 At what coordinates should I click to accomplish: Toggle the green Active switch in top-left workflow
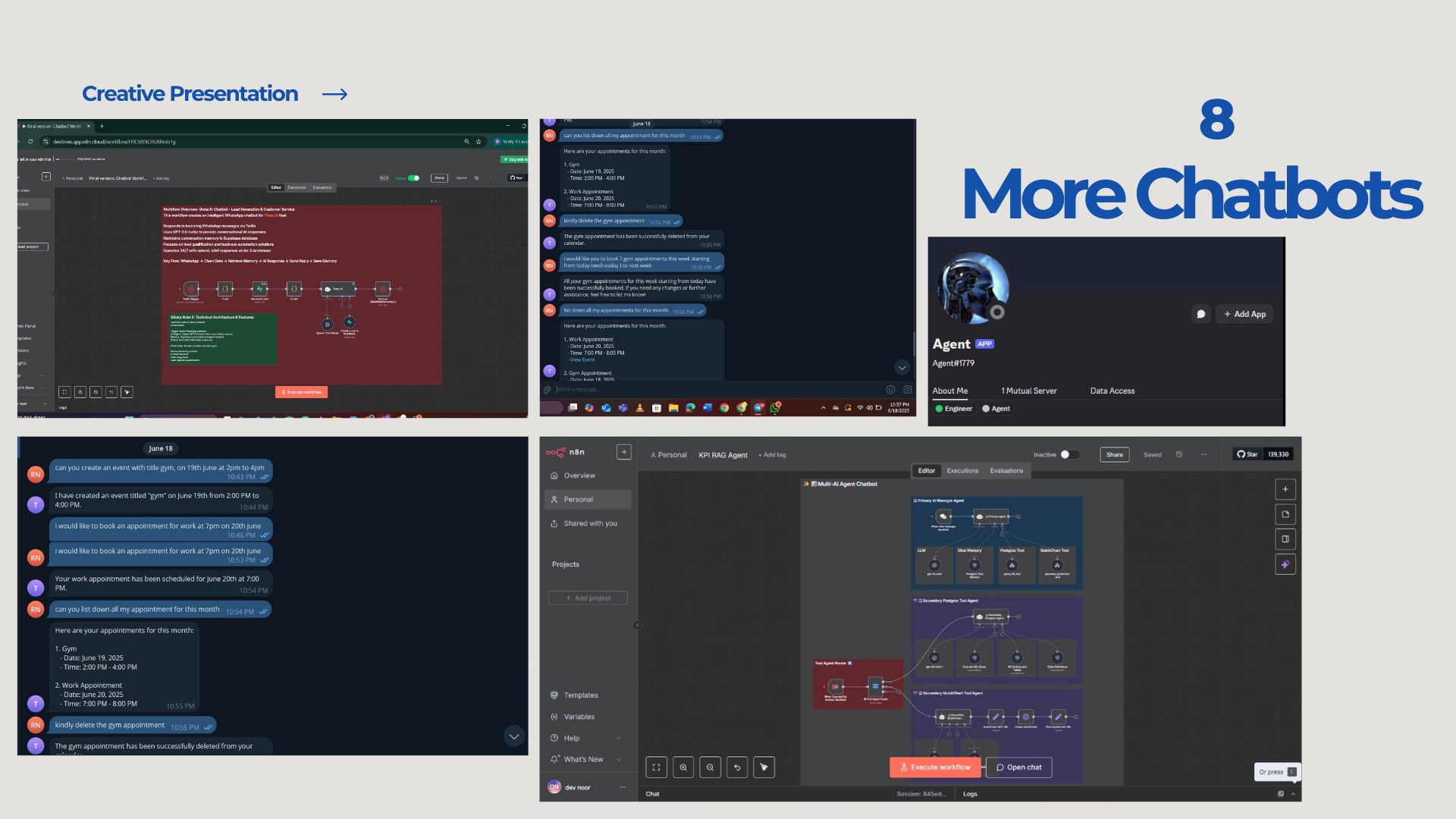[413, 178]
